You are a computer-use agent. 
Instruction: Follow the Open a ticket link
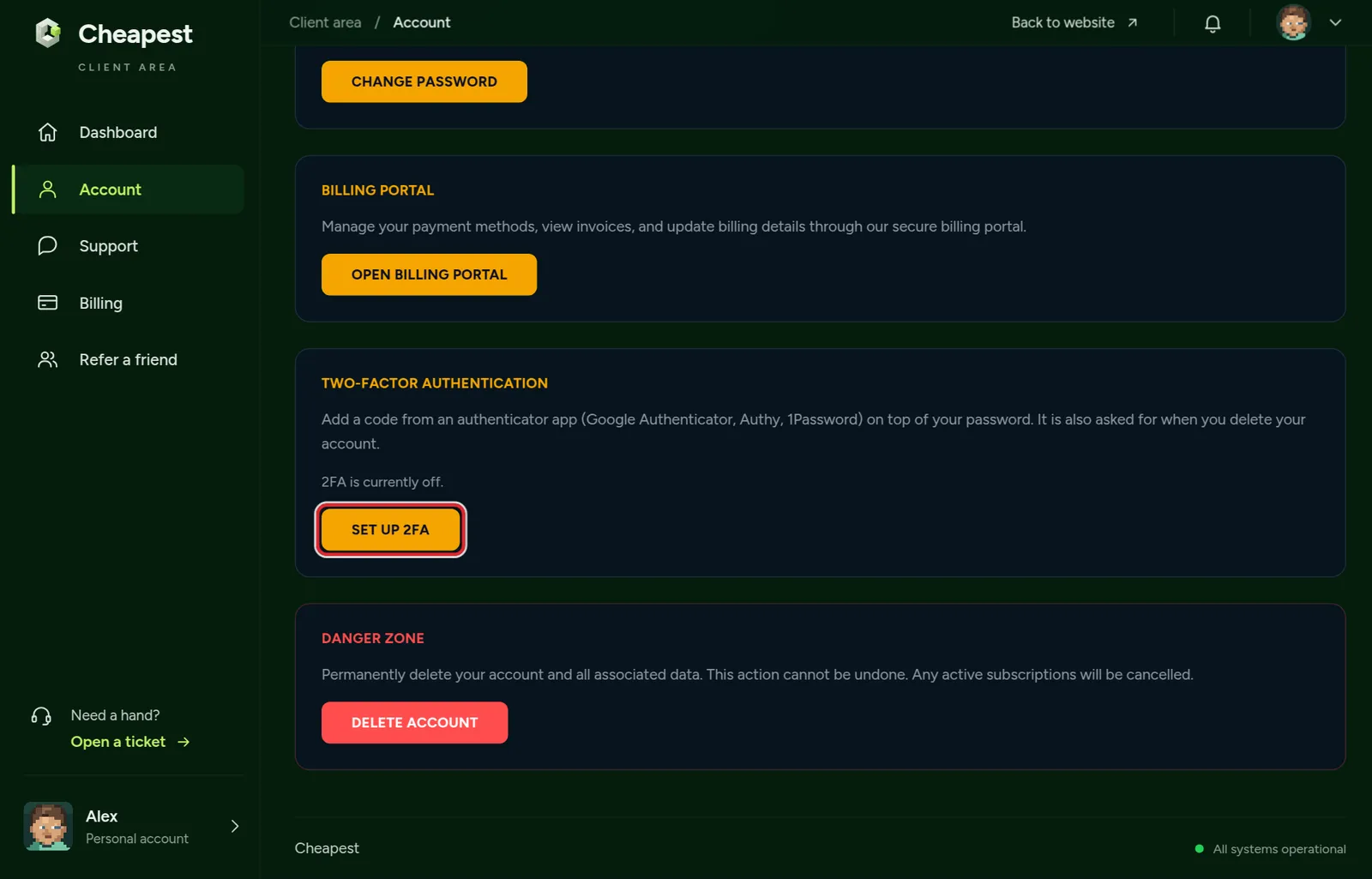[x=130, y=742]
